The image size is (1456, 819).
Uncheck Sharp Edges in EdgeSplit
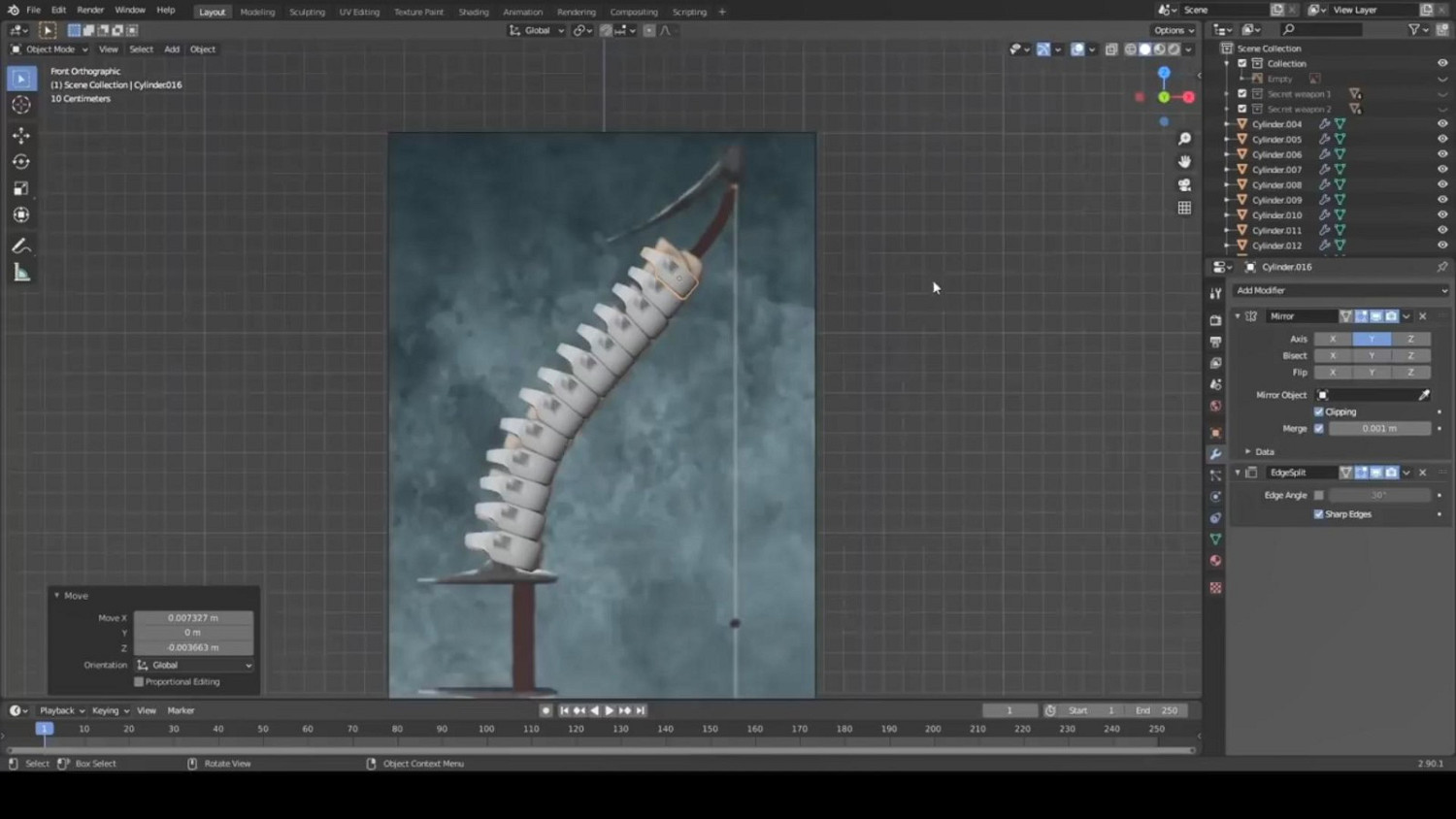tap(1319, 514)
